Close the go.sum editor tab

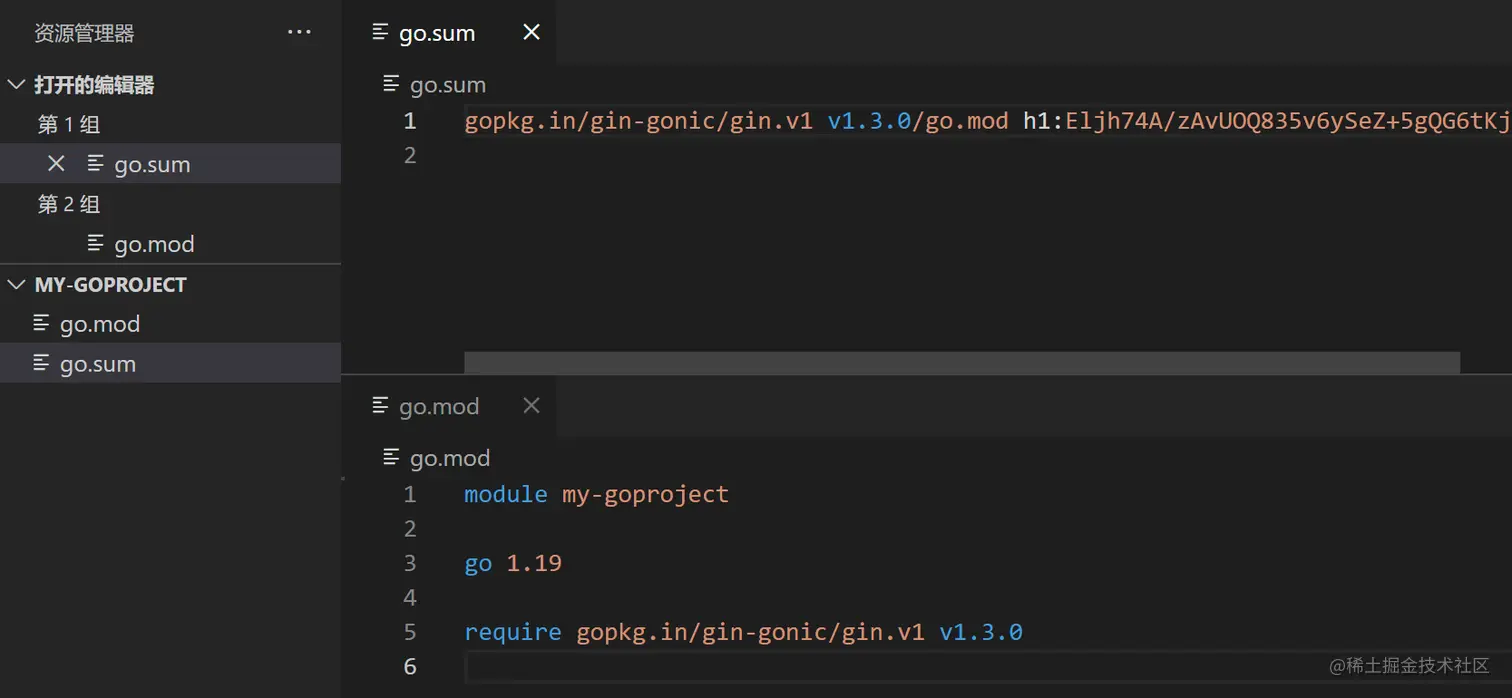pyautogui.click(x=531, y=32)
